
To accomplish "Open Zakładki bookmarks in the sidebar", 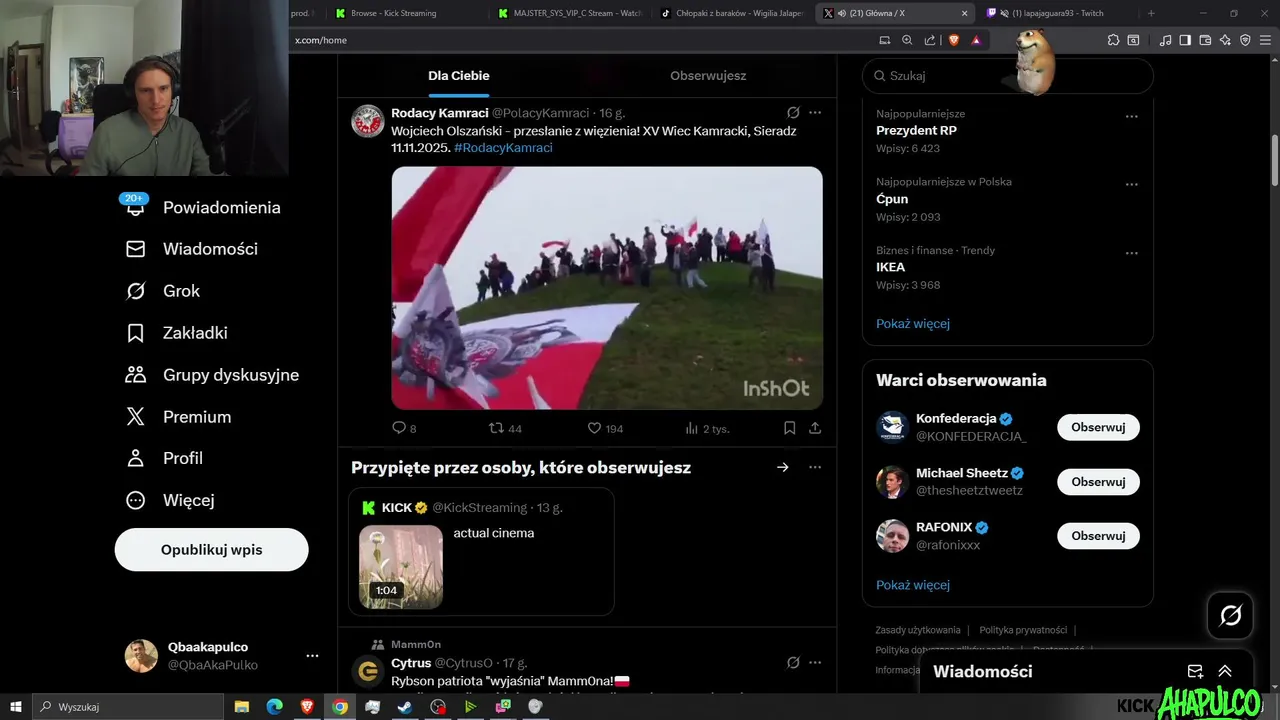I will pos(177,333).
